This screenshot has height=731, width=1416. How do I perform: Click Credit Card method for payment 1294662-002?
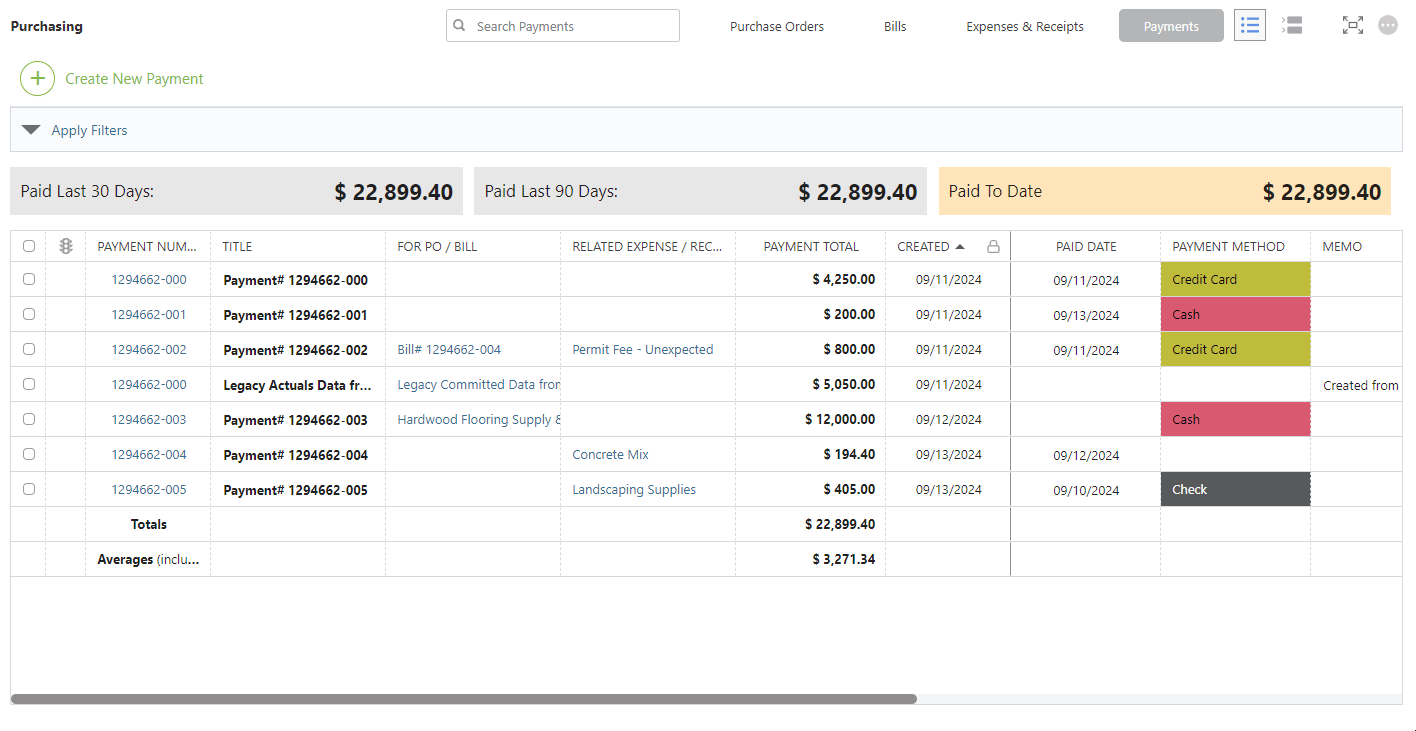coord(1235,350)
